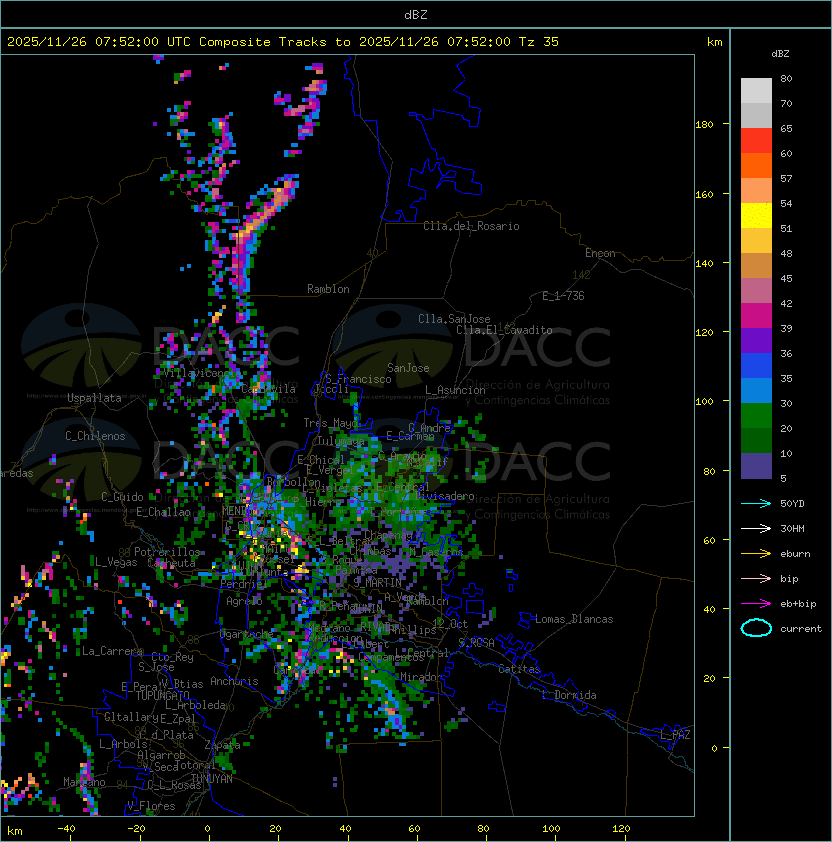832x842 pixels.
Task: Click the 'Divisadero' map label
Action: click(445, 496)
